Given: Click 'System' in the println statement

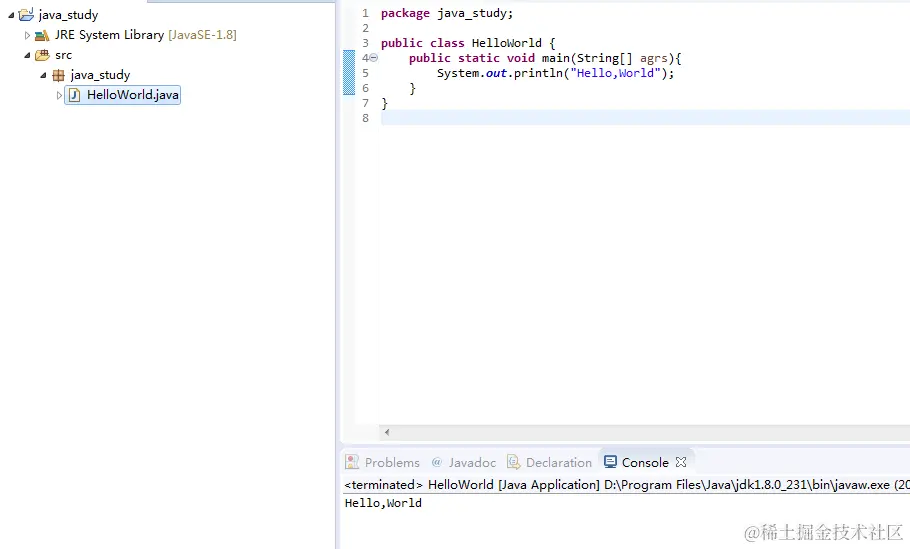Looking at the screenshot, I should point(458,73).
